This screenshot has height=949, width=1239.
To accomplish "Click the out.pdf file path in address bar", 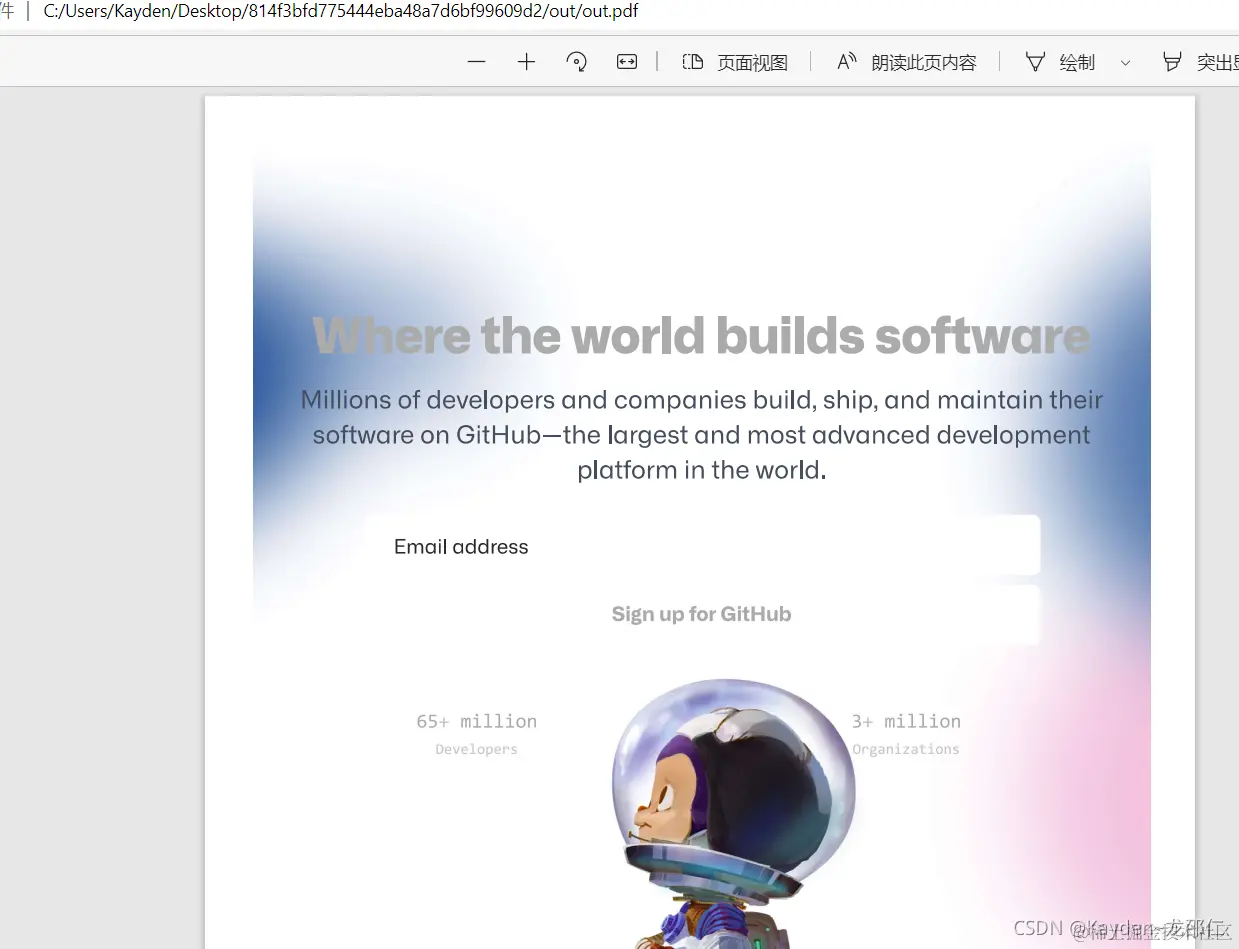I will pyautogui.click(x=341, y=12).
